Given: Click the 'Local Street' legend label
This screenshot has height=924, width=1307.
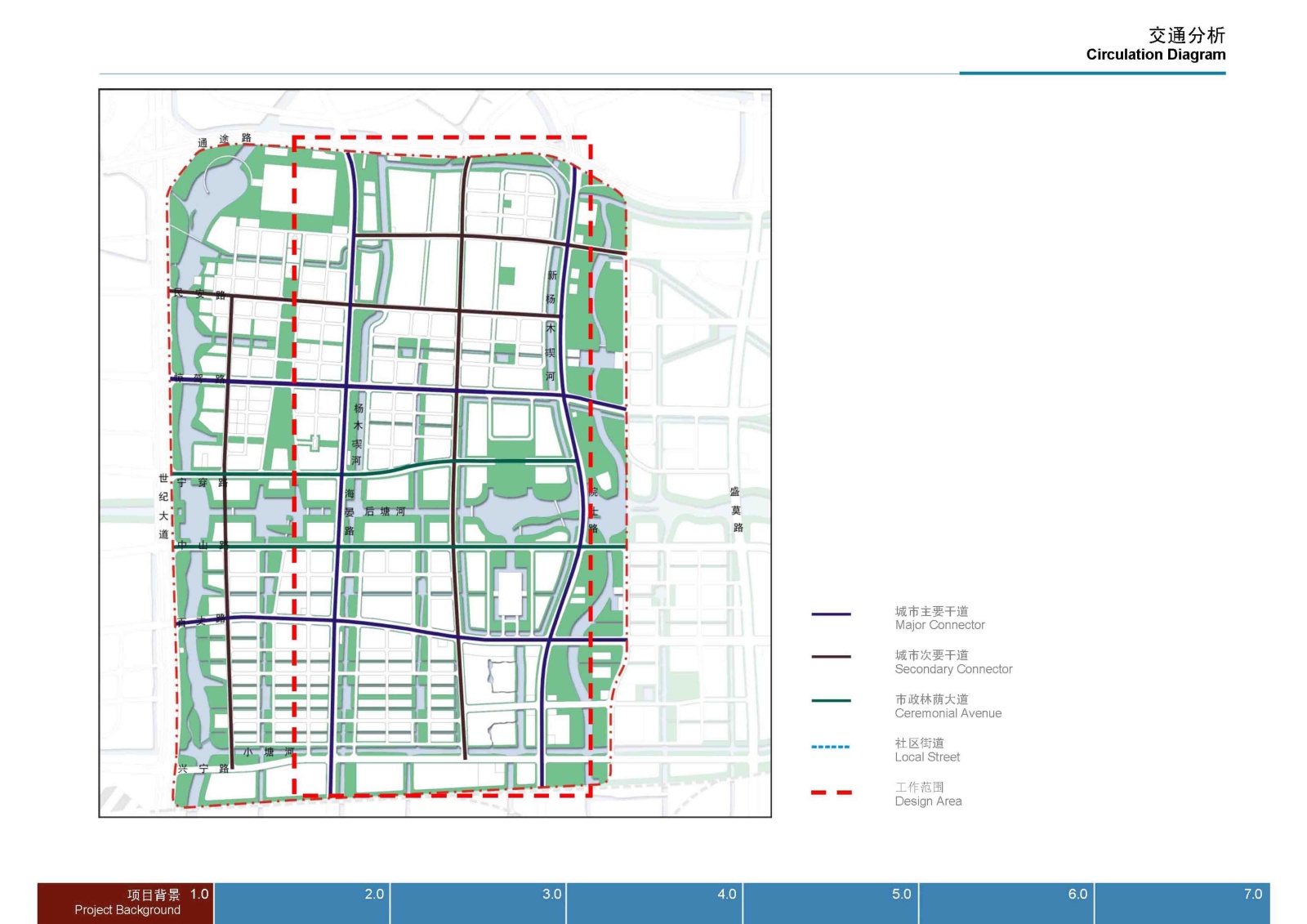Looking at the screenshot, I should (x=927, y=757).
